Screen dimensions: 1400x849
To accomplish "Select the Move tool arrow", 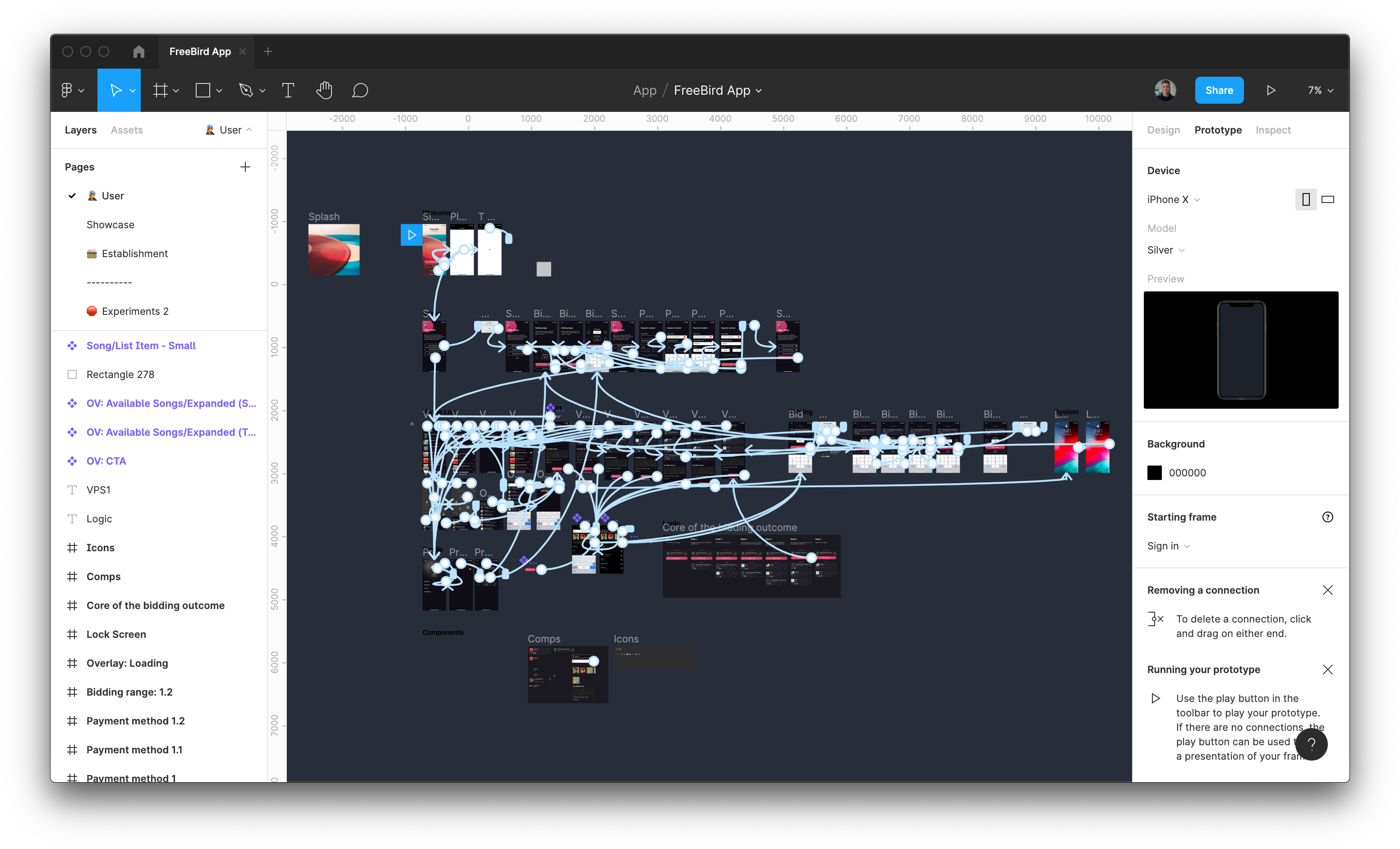I will coord(115,90).
